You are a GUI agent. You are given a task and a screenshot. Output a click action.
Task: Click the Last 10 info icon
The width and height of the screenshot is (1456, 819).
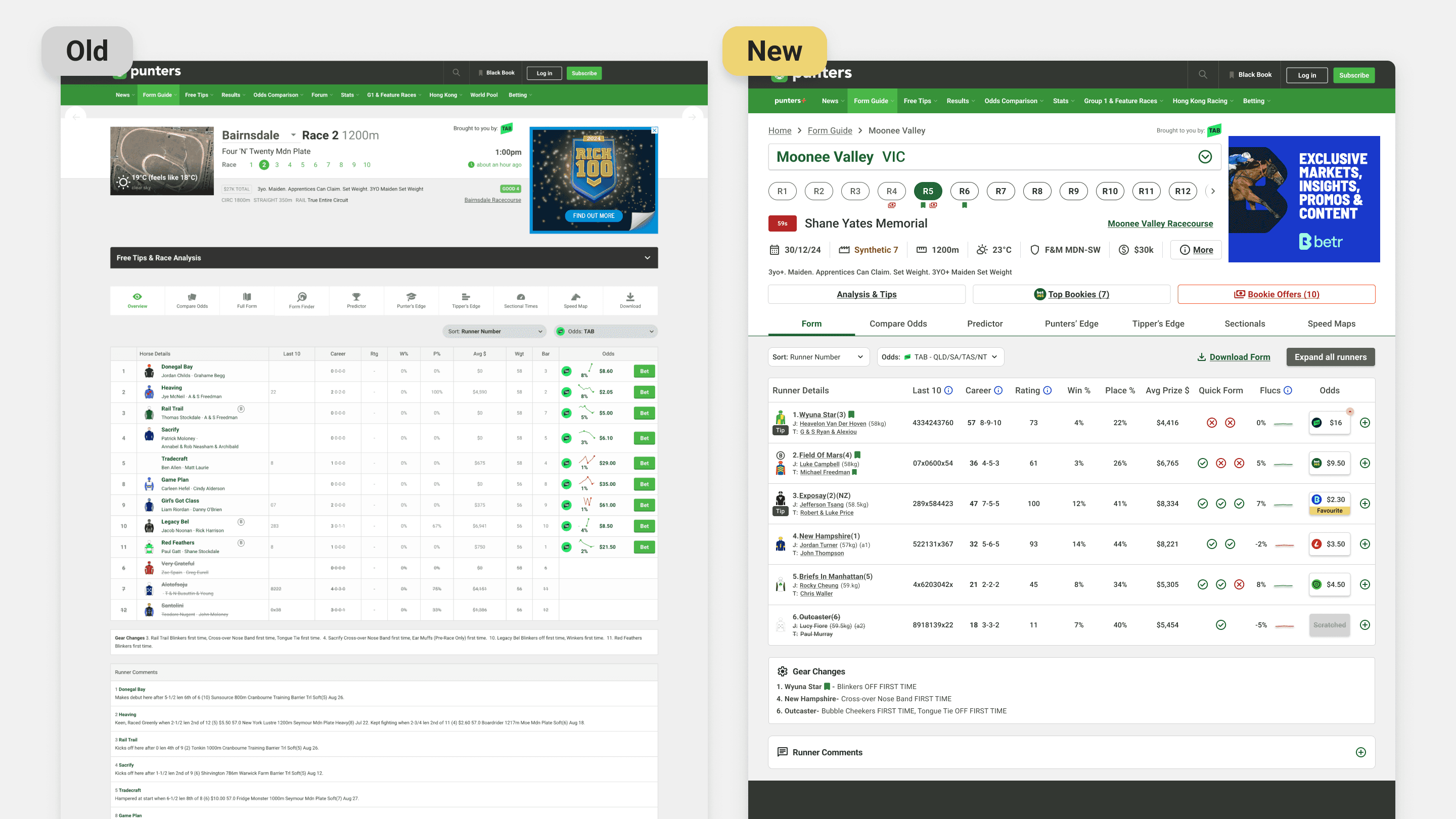click(948, 391)
